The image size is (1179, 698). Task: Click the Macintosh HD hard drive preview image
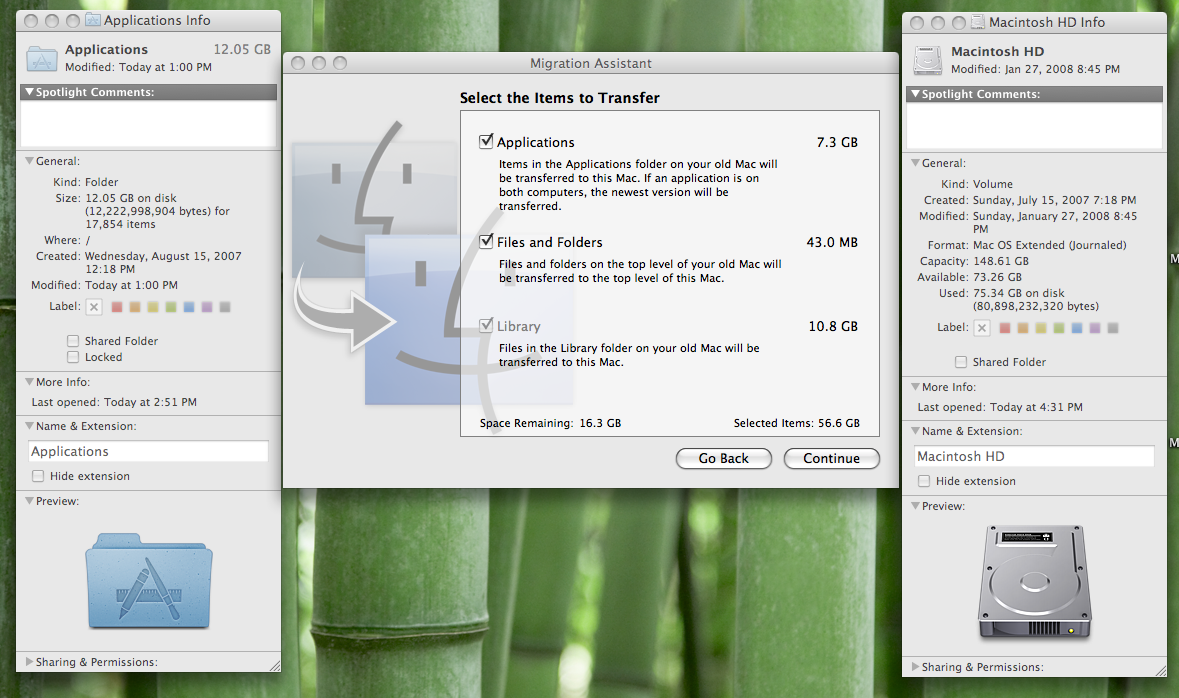point(1035,582)
